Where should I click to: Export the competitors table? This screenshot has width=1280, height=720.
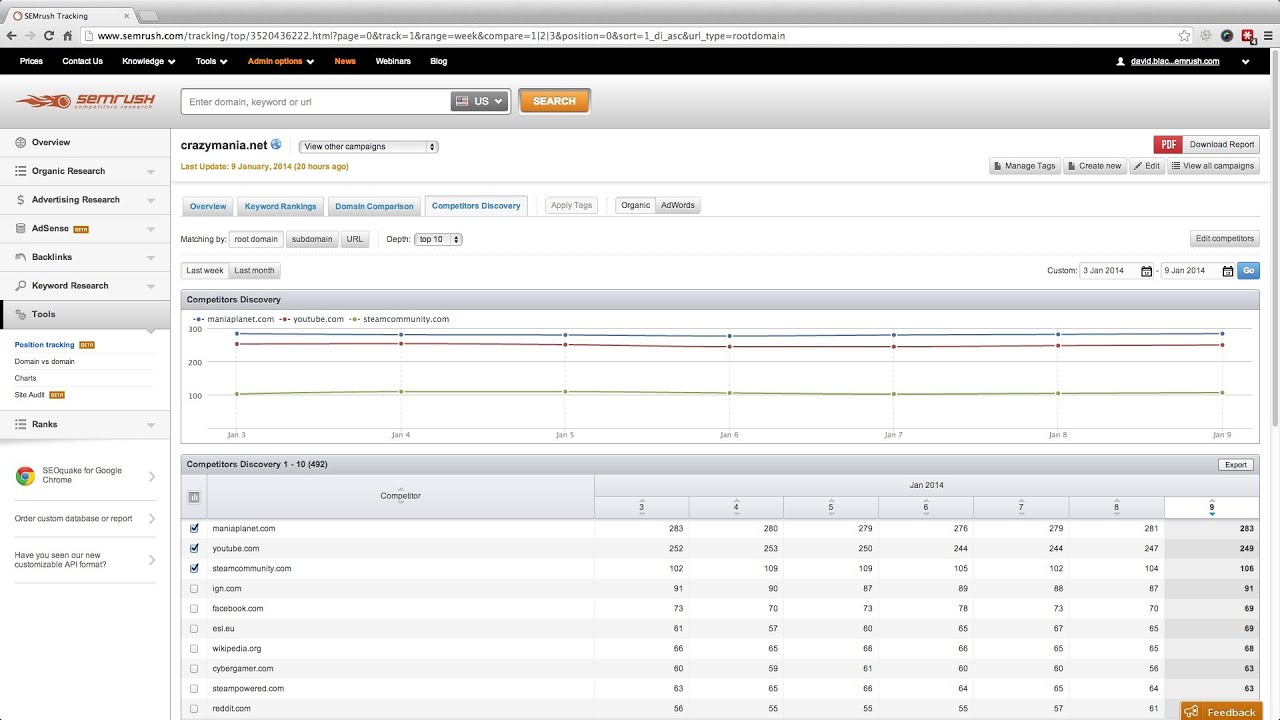1236,465
